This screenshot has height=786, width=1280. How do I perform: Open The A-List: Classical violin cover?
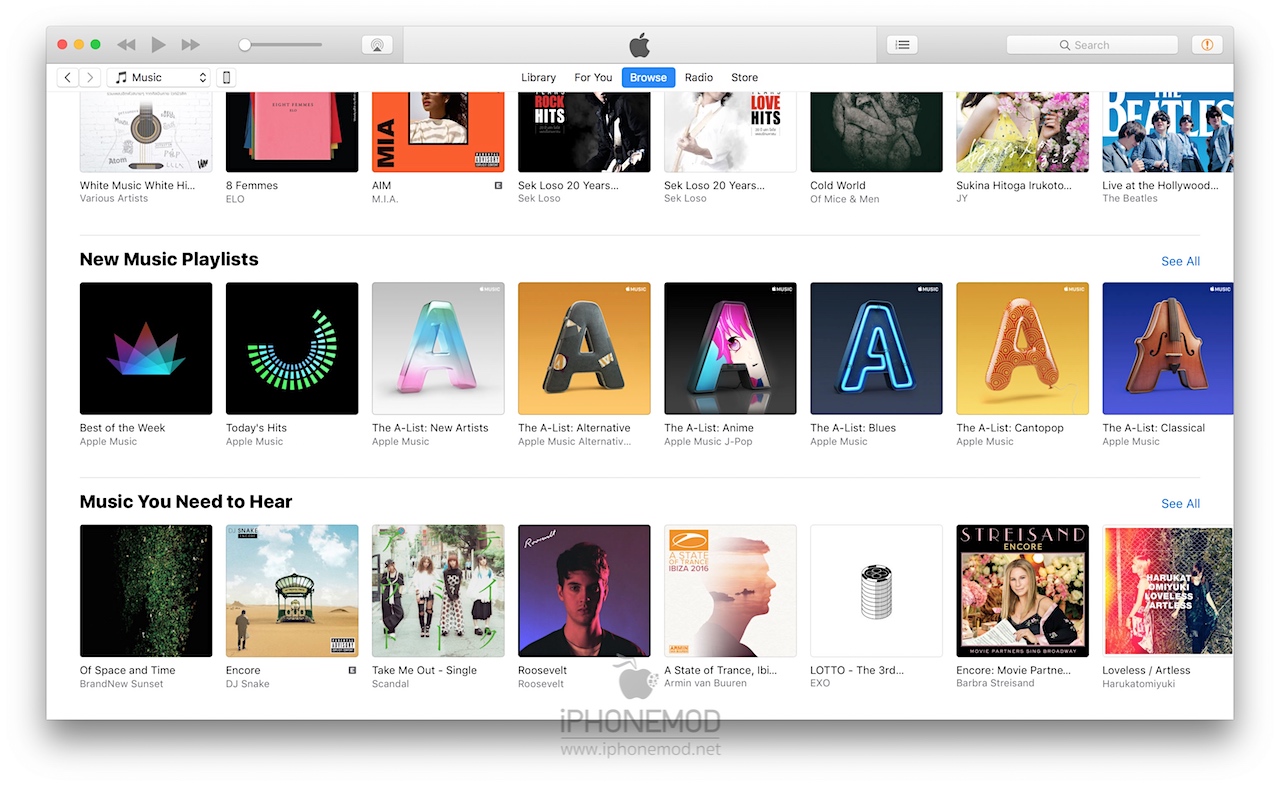point(1167,348)
